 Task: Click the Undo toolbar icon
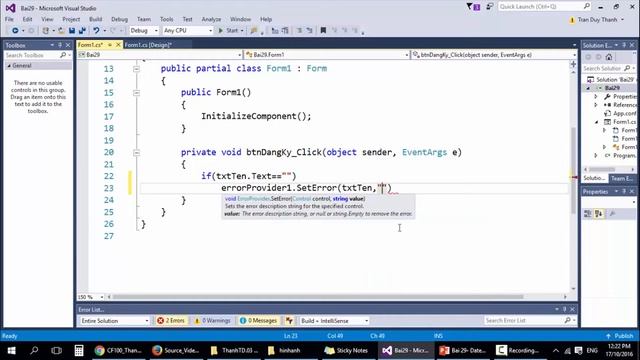click(x=96, y=31)
